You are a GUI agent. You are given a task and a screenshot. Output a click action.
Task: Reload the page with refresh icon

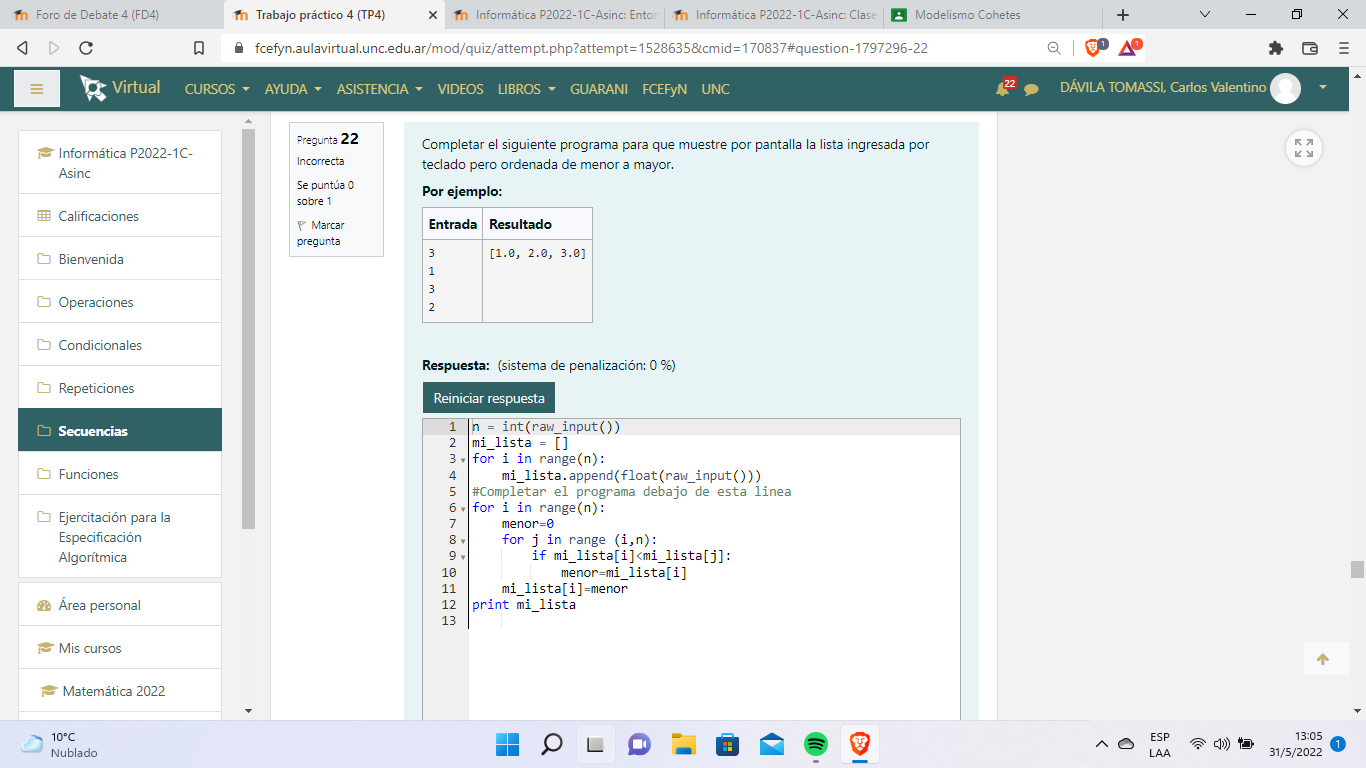(86, 48)
